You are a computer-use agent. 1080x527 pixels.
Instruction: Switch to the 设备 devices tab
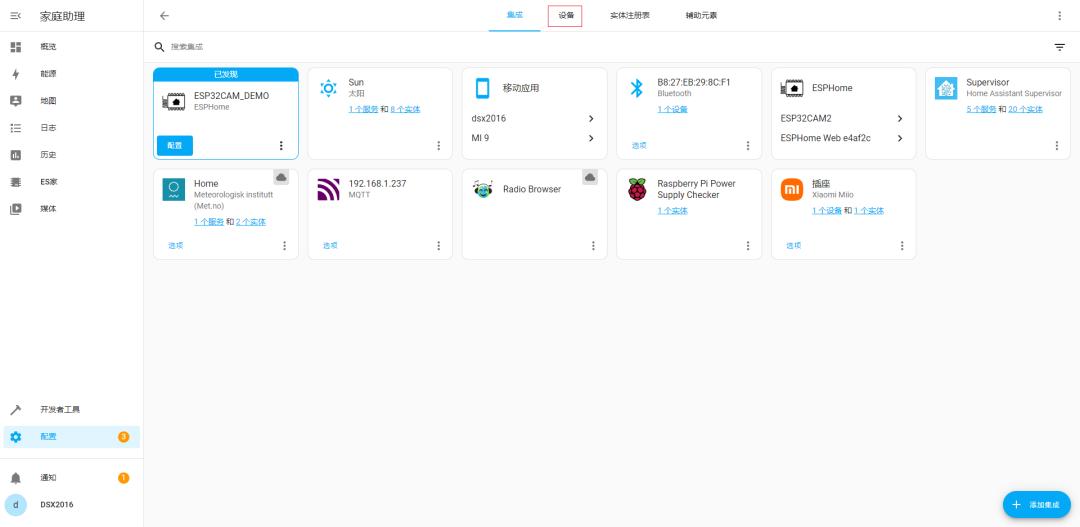click(565, 15)
